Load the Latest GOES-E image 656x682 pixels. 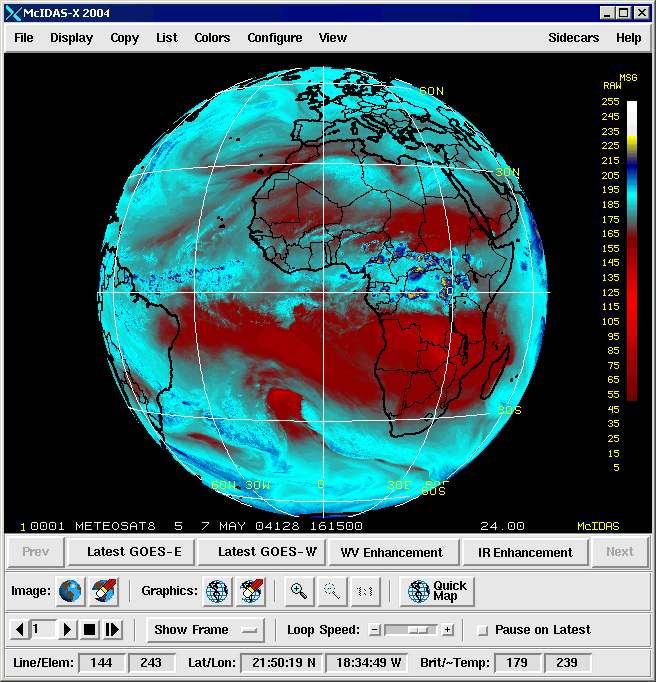[133, 552]
